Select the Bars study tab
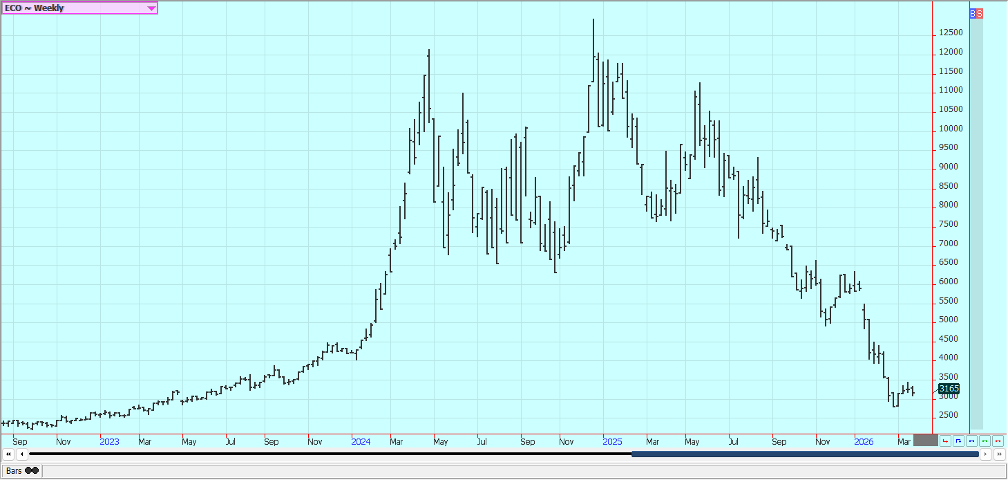Viewport: 1008px width, 480px height. click(15, 470)
